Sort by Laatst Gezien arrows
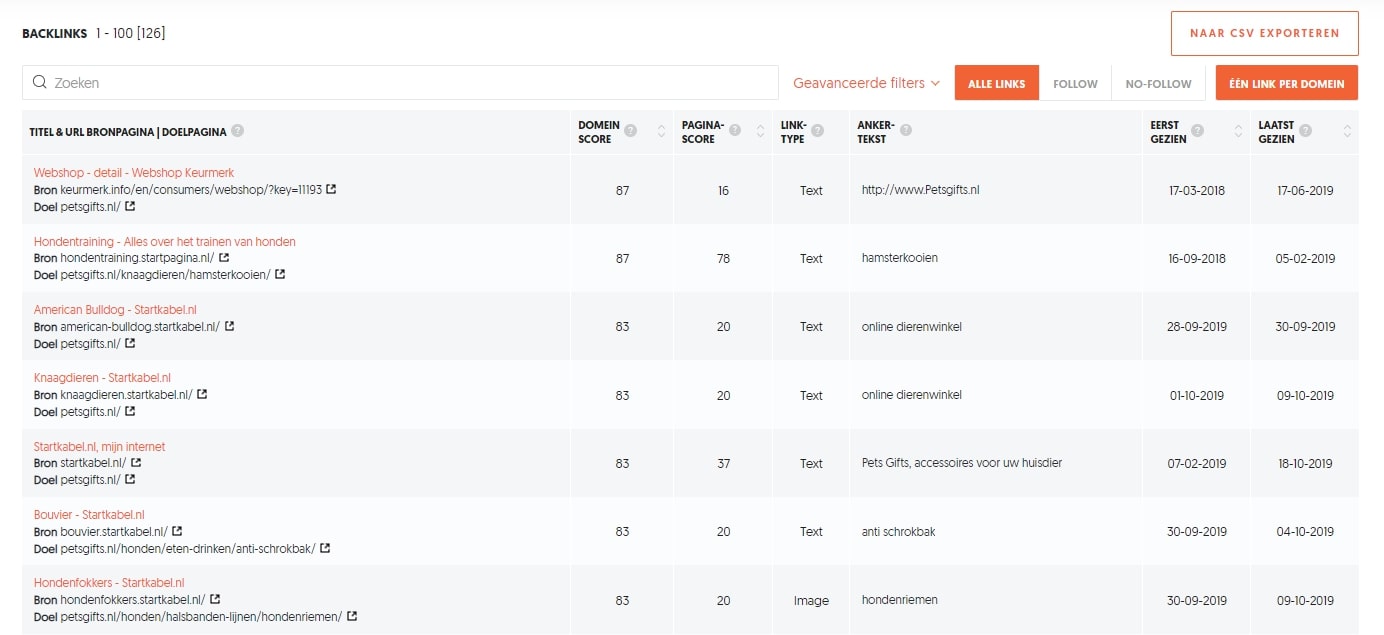Screen dimensions: 1384x635 point(1347,131)
